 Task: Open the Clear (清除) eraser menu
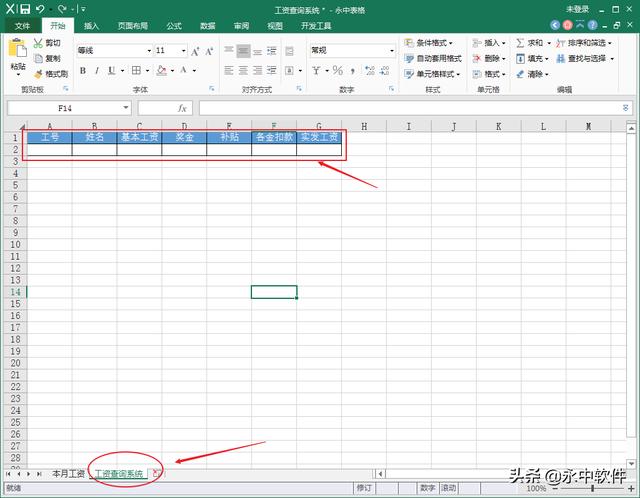coord(532,74)
